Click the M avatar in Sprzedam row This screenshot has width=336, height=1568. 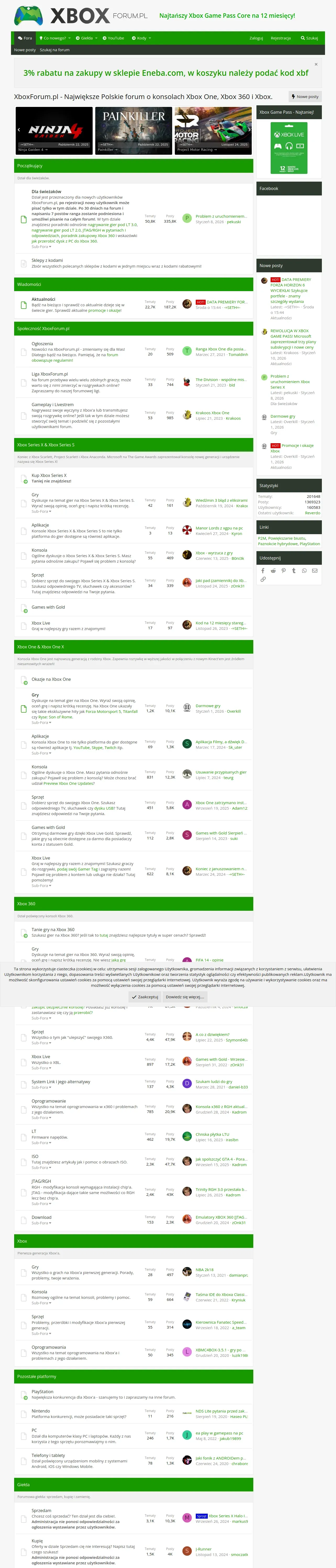coord(187,1518)
